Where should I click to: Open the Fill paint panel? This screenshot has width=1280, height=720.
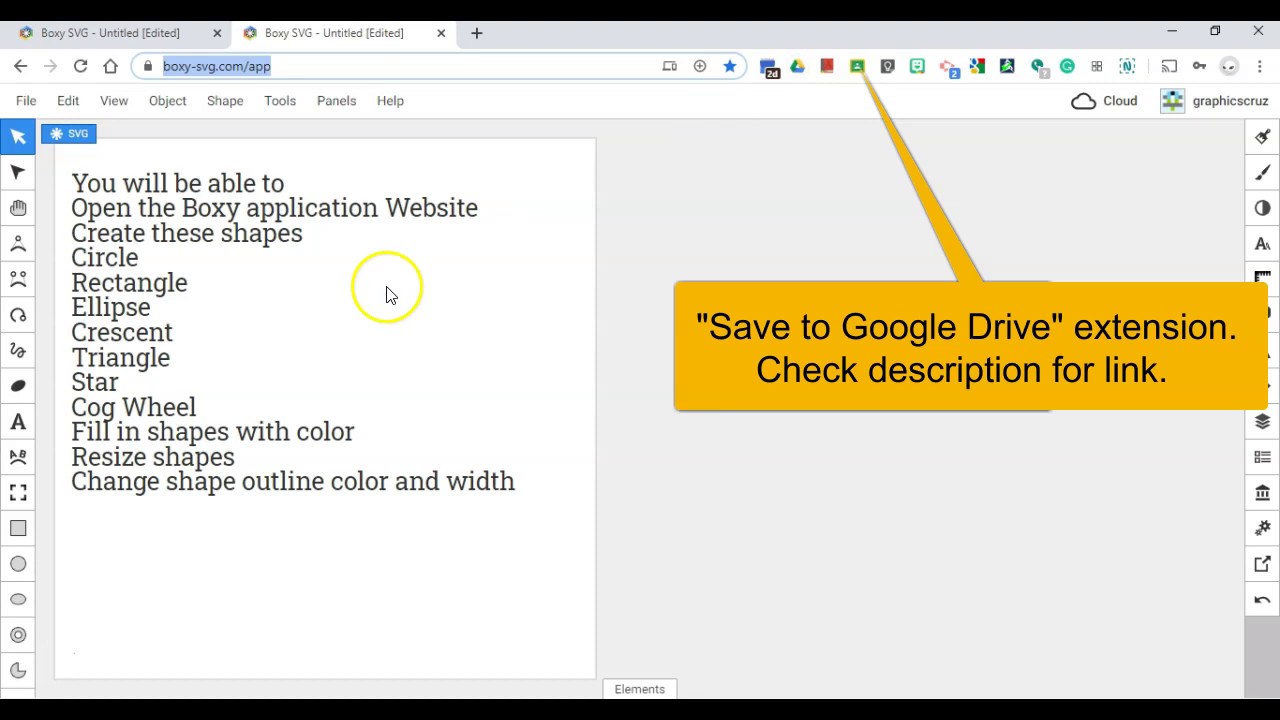tap(1262, 137)
